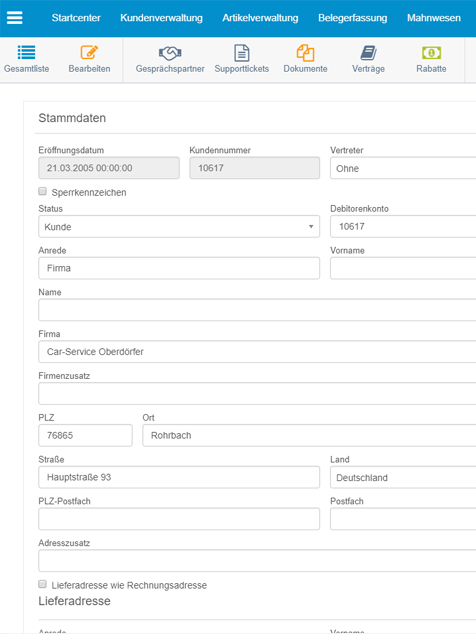This screenshot has height=634, width=476.
Task: Click the Bearbeiten edit icon
Action: pyautogui.click(x=89, y=53)
